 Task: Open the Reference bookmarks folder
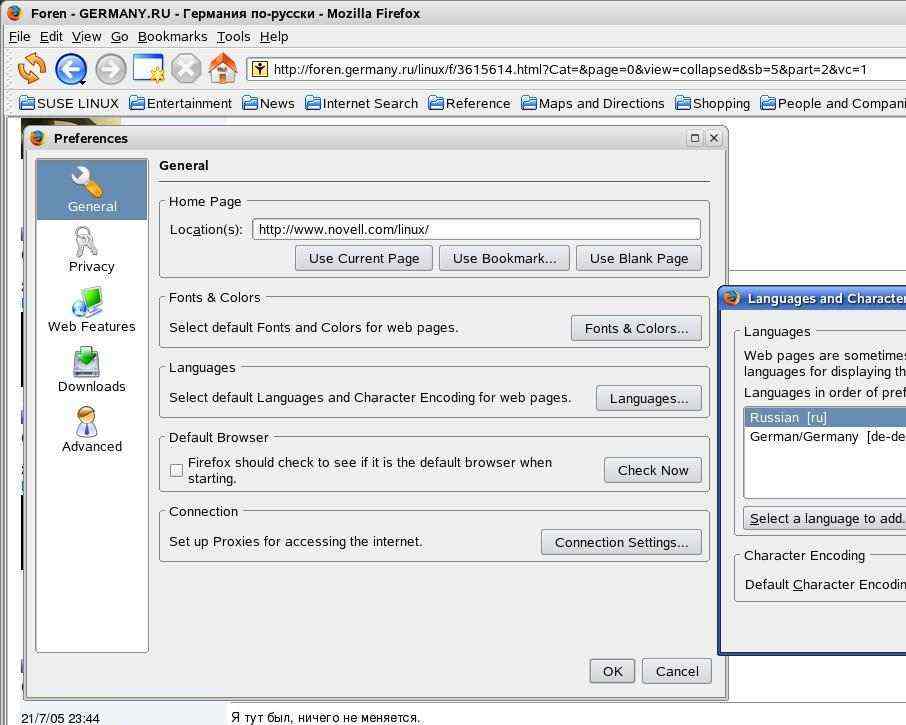click(x=469, y=103)
